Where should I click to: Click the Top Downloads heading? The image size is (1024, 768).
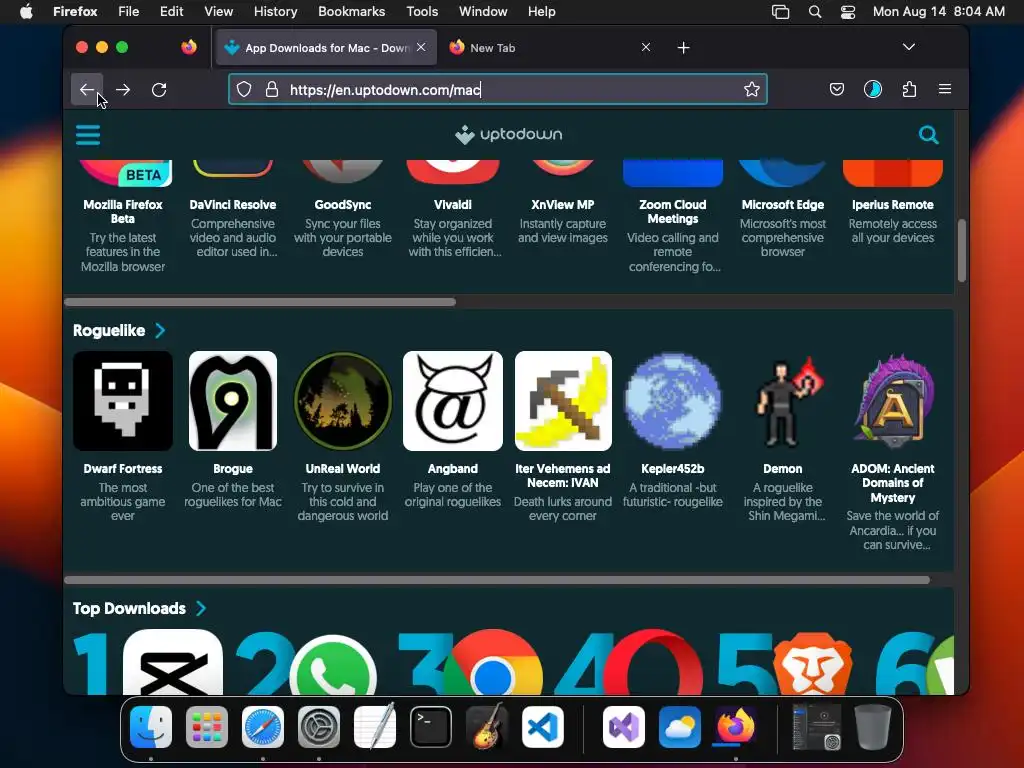click(x=129, y=609)
